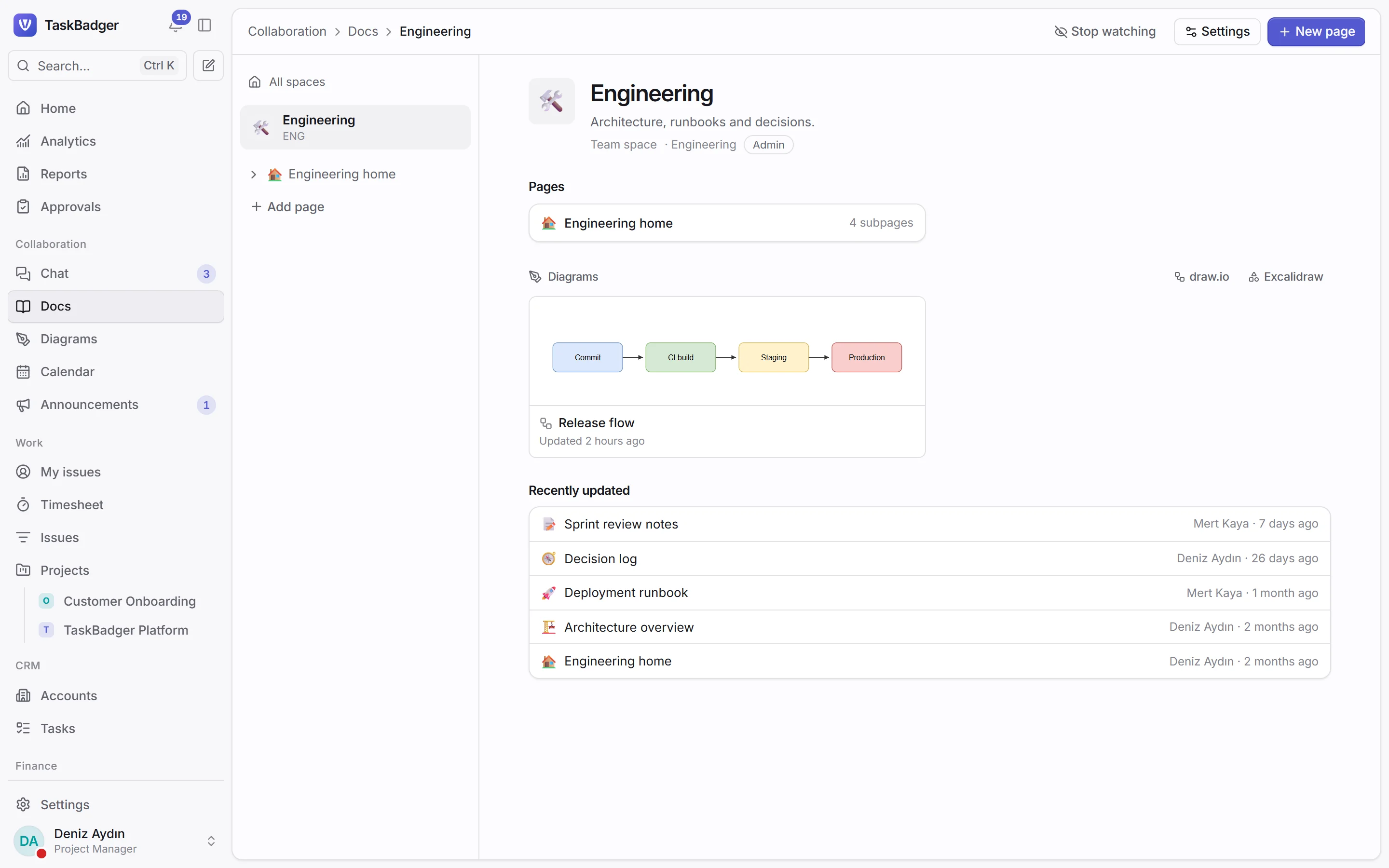Open Announcements
Viewport: 1389px width, 868px height.
tap(115, 404)
